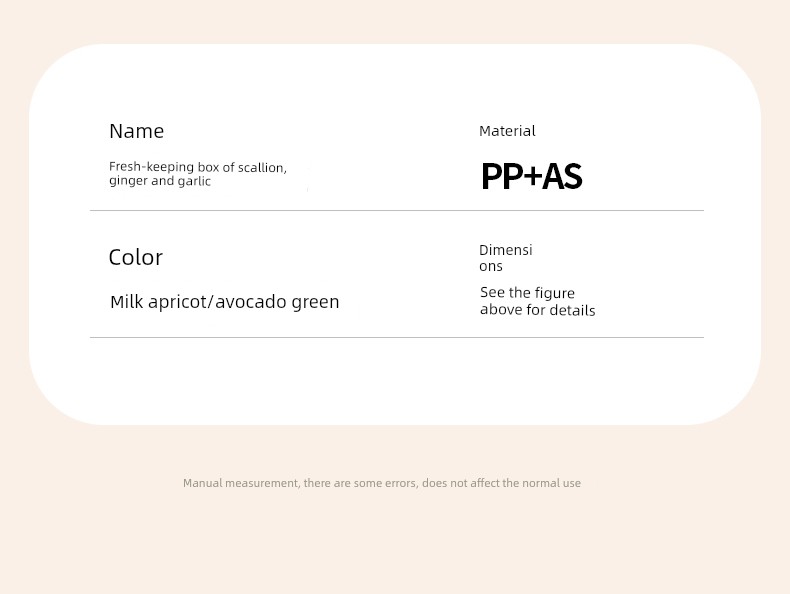790x594 pixels.
Task: Click the "above for details" text line
Action: pyautogui.click(x=538, y=310)
